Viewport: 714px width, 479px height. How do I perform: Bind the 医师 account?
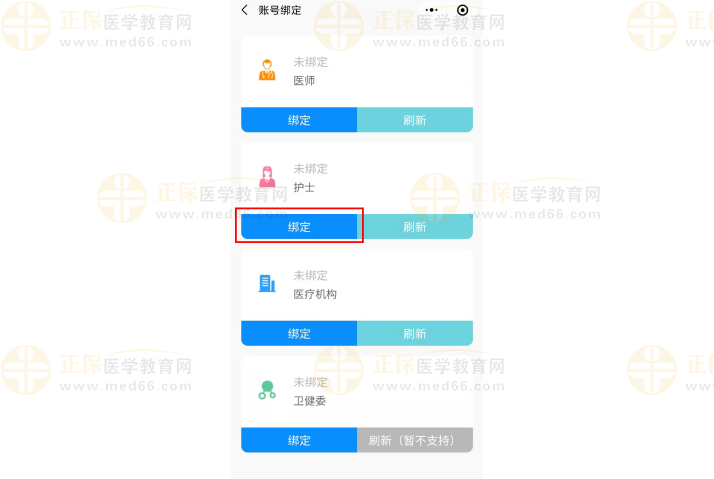click(299, 120)
